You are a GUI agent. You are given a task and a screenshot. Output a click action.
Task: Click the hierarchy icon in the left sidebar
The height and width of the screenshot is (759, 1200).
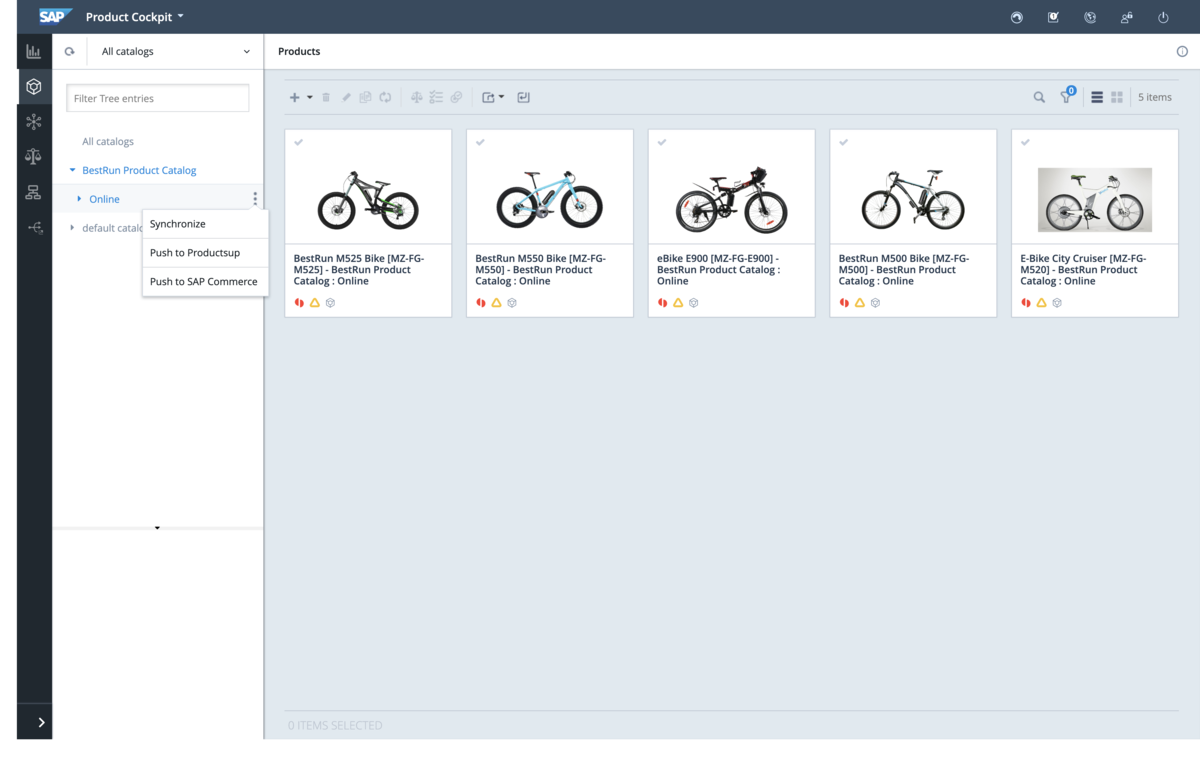(33, 192)
